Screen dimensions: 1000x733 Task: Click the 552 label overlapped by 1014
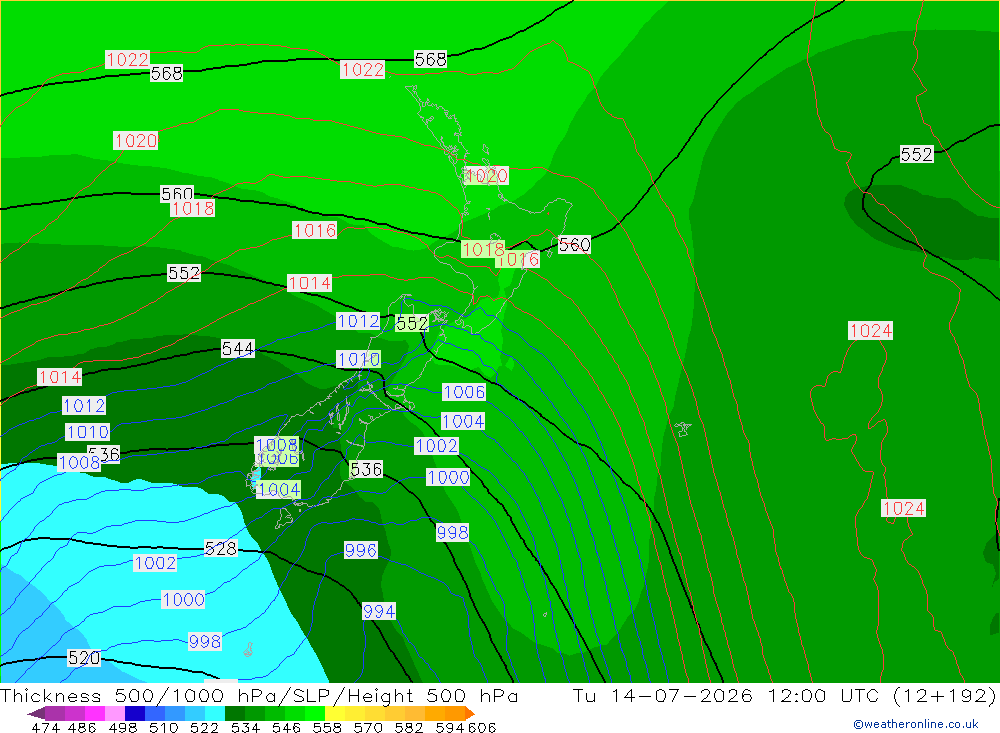tap(184, 273)
